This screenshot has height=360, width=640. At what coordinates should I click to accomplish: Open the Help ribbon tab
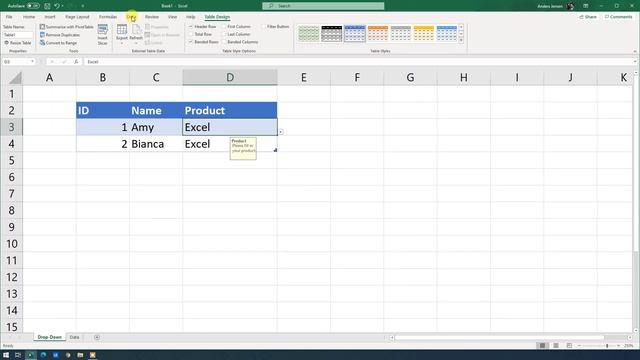click(x=191, y=17)
